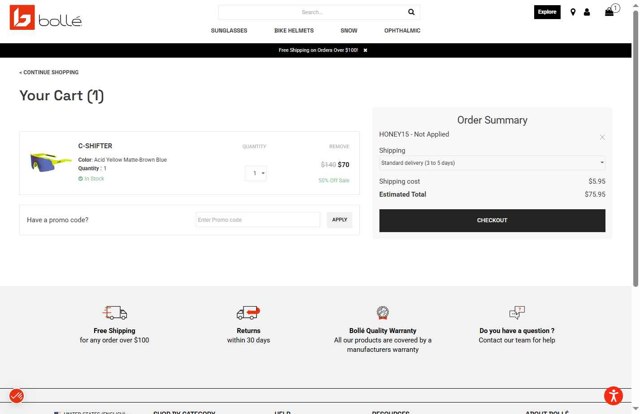Click the red round badge icon at bottom left
640x414 pixels.
pyautogui.click(x=16, y=396)
